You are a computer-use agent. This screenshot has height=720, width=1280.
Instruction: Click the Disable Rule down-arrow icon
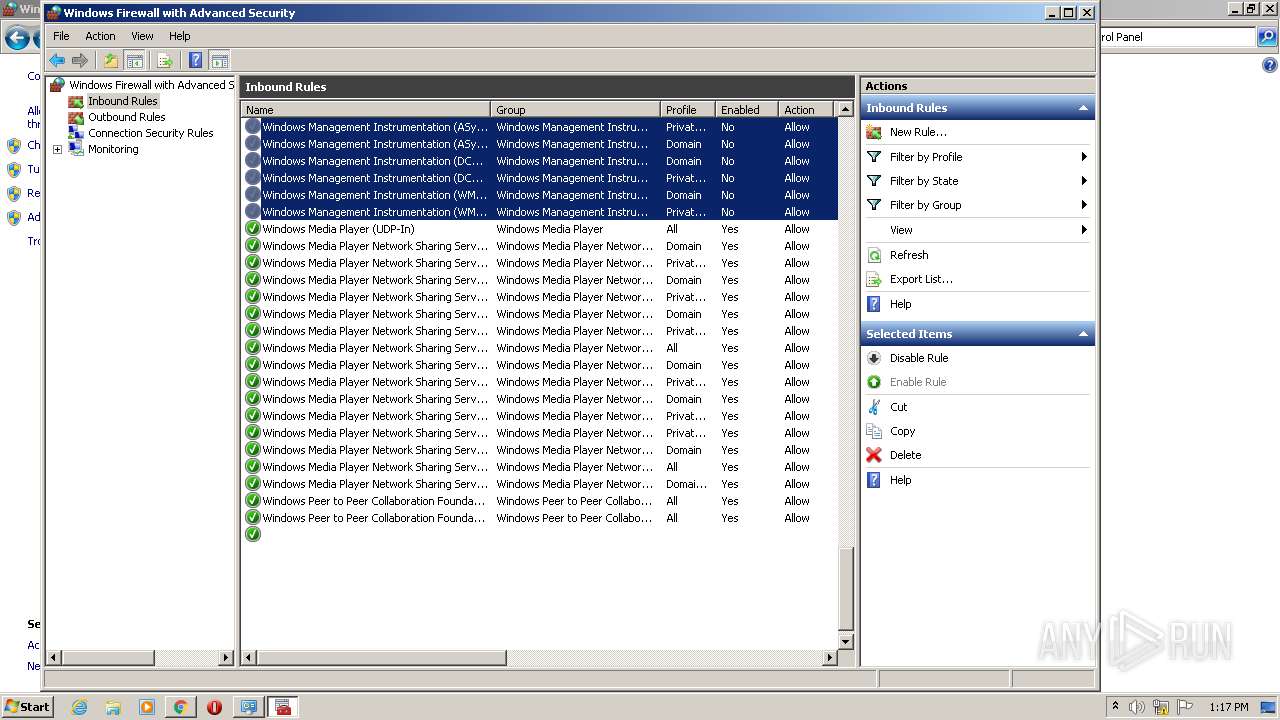tap(874, 358)
